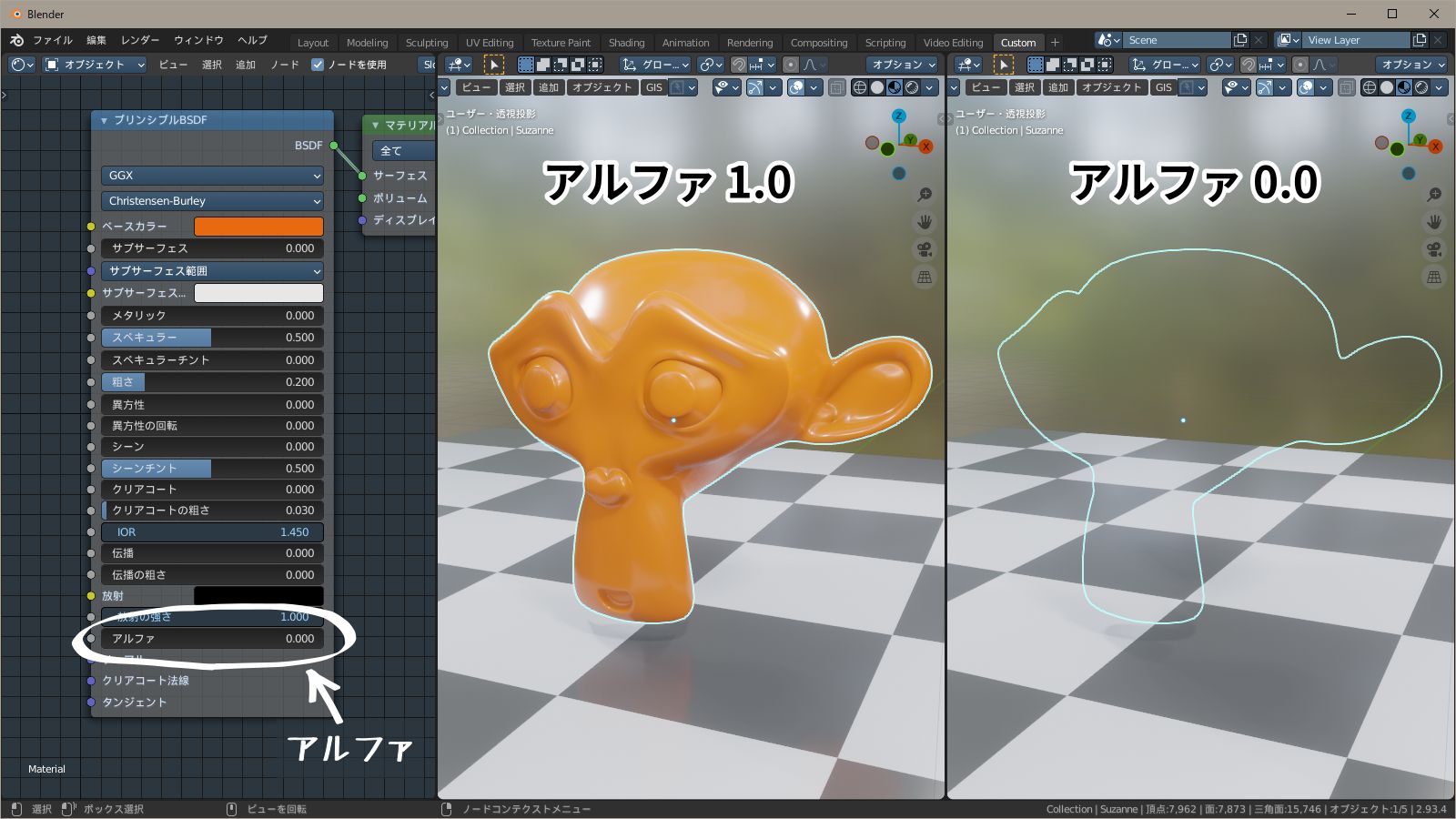Click new scene icon beside Scene field
Viewport: 1456px width, 819px height.
pyautogui.click(x=1240, y=40)
